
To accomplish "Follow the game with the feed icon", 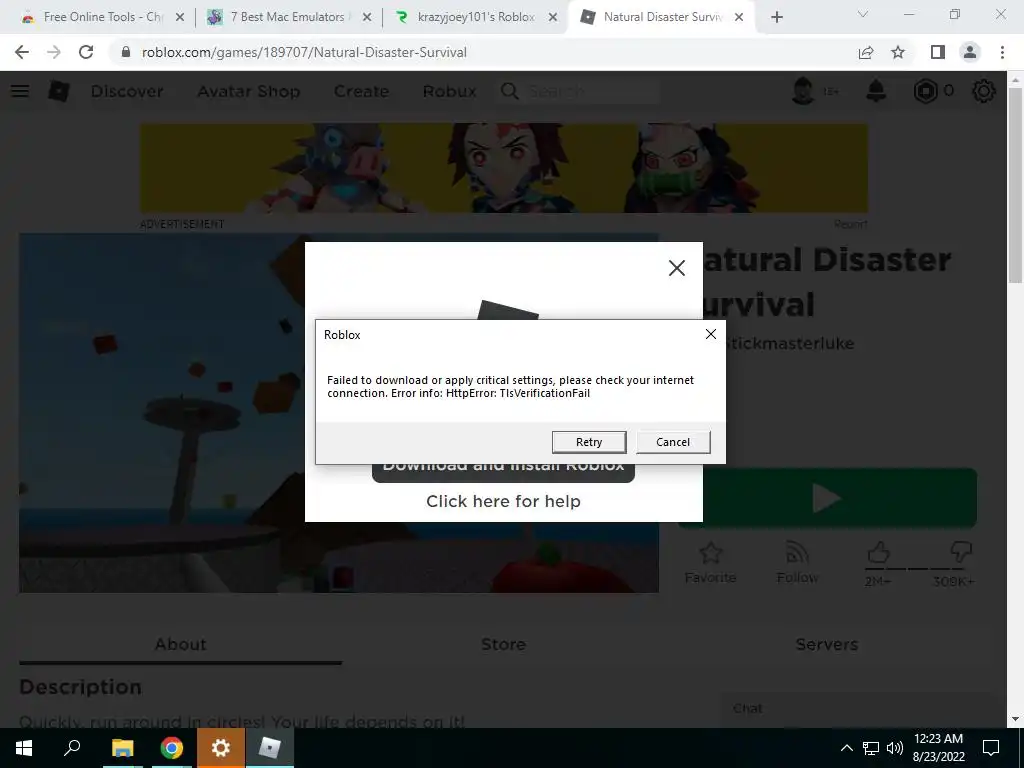I will (x=797, y=563).
